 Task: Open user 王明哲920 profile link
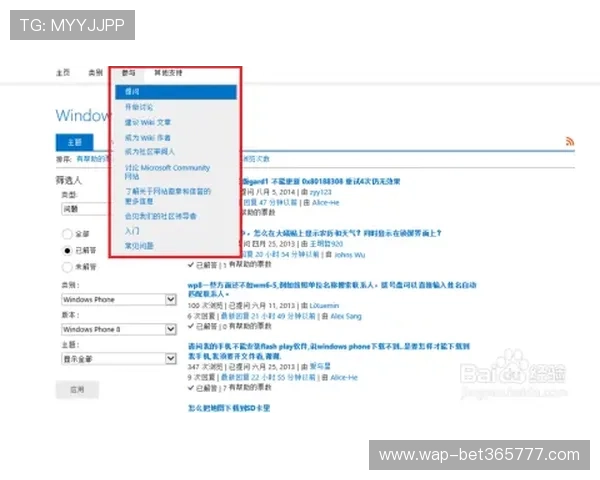click(326, 244)
